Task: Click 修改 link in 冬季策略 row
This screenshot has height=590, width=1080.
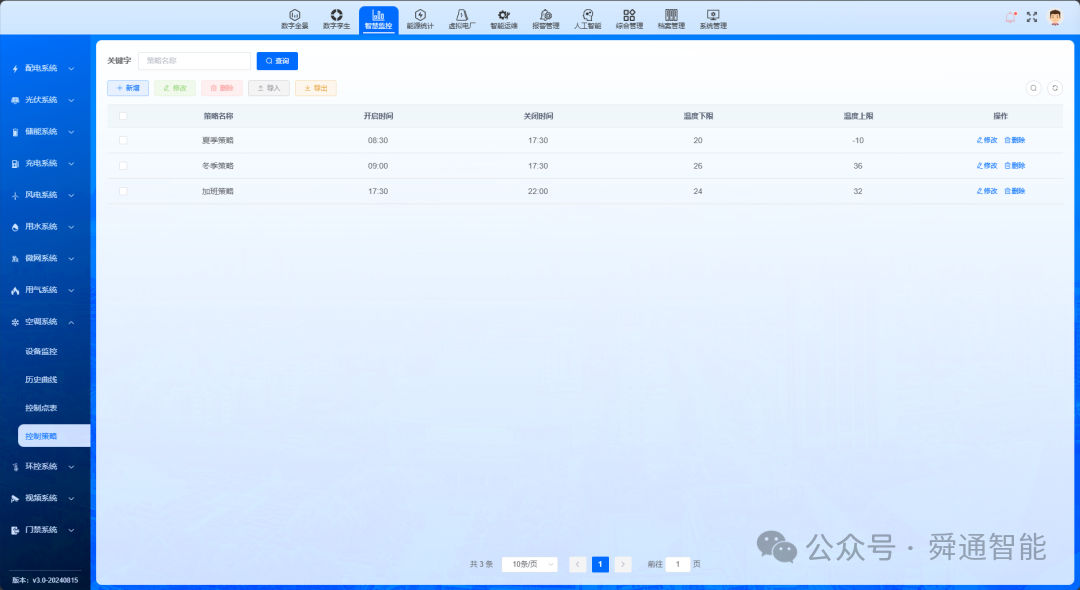Action: tap(987, 166)
